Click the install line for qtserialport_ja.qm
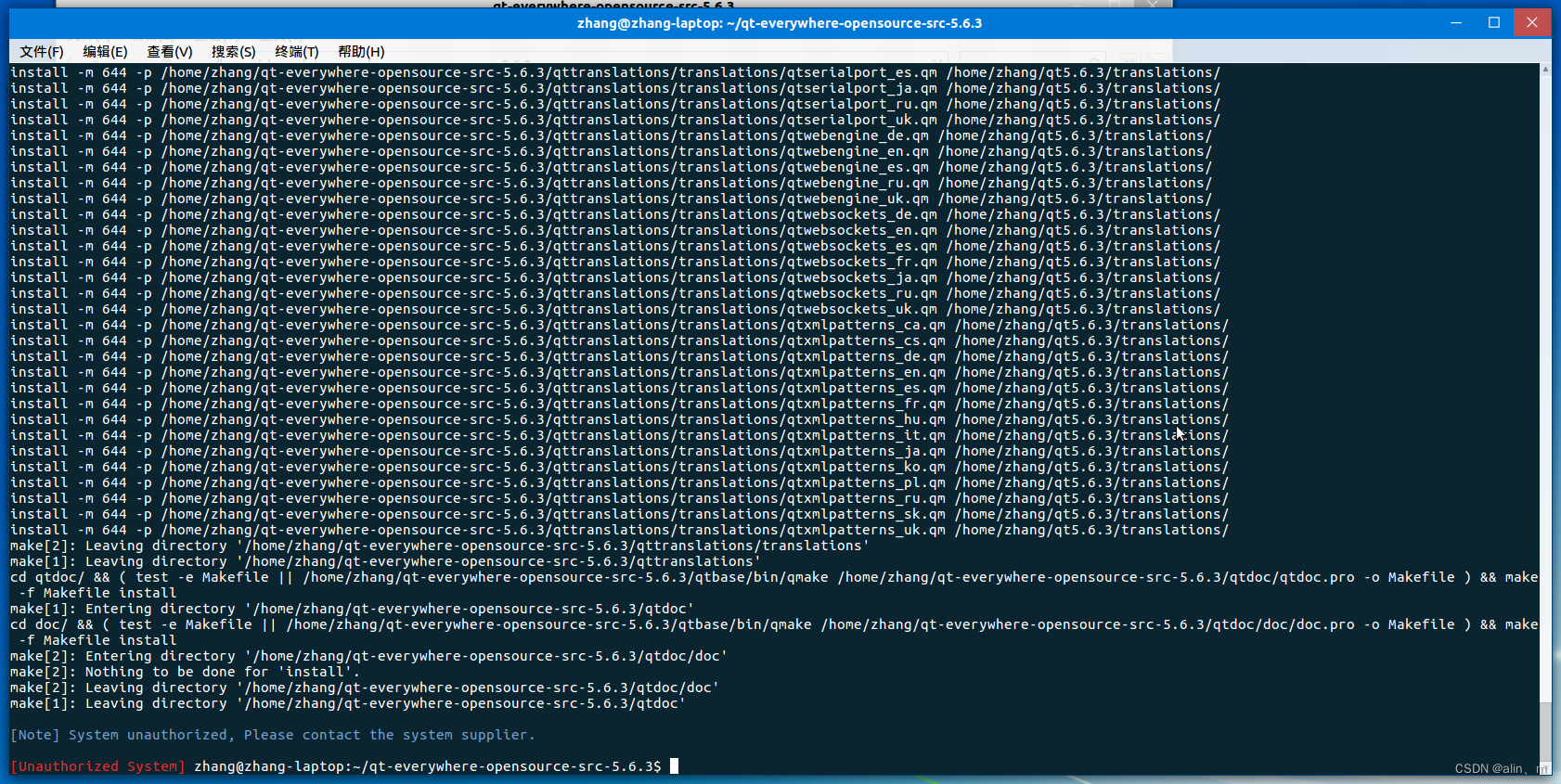This screenshot has width=1561, height=784. tap(615, 88)
